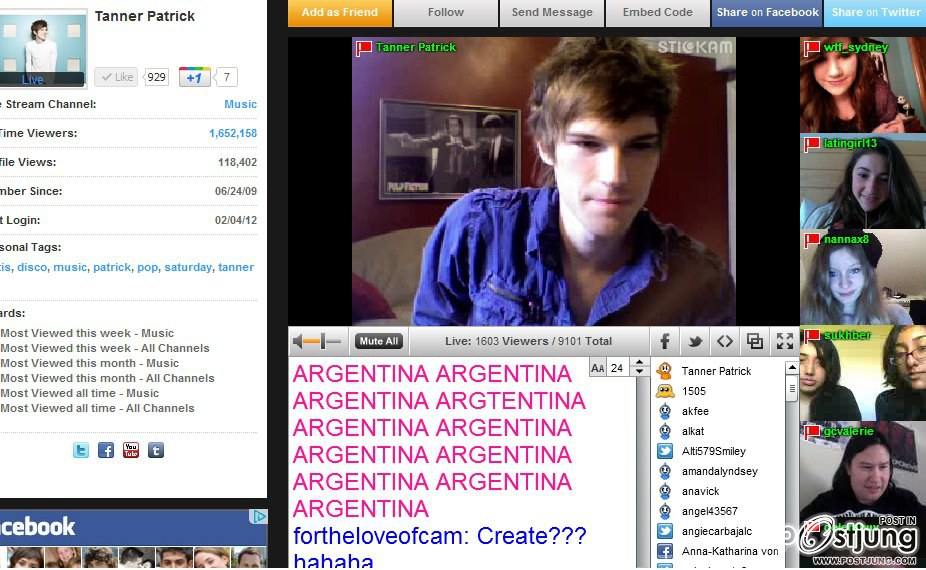
Task: Click the Google +1 button
Action: (x=194, y=77)
